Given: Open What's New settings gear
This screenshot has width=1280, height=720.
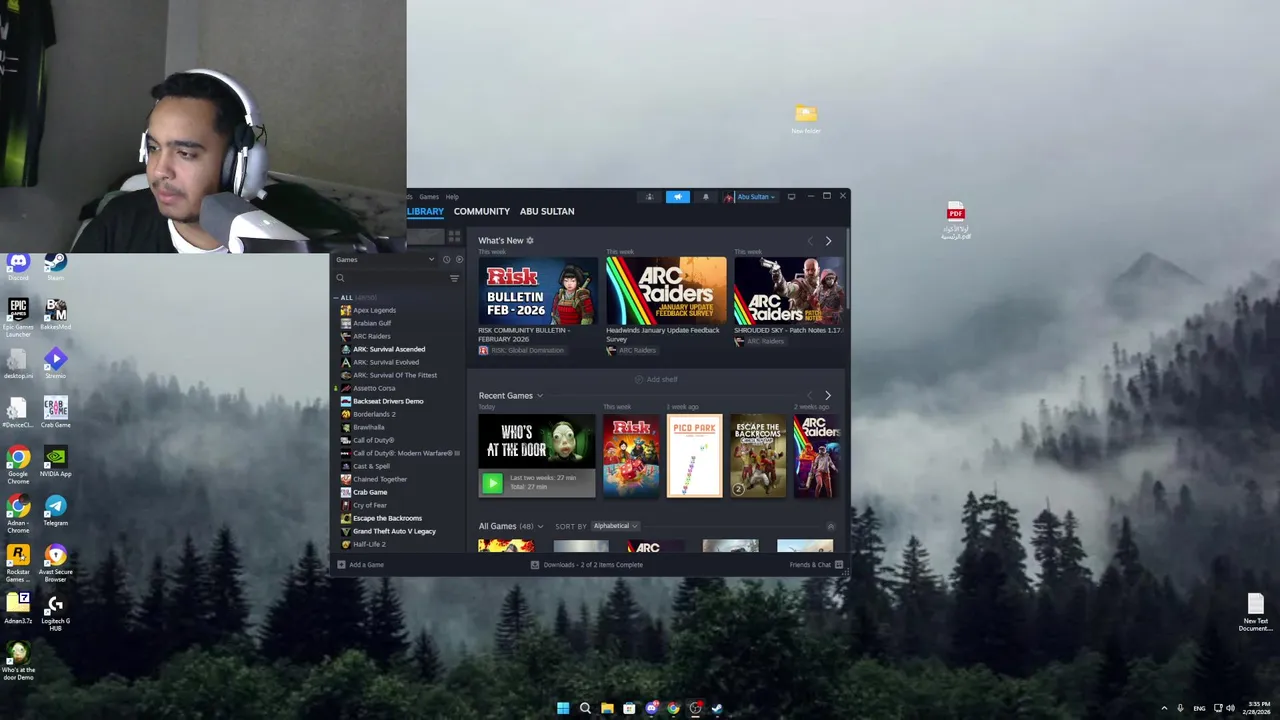Looking at the screenshot, I should click(x=530, y=241).
